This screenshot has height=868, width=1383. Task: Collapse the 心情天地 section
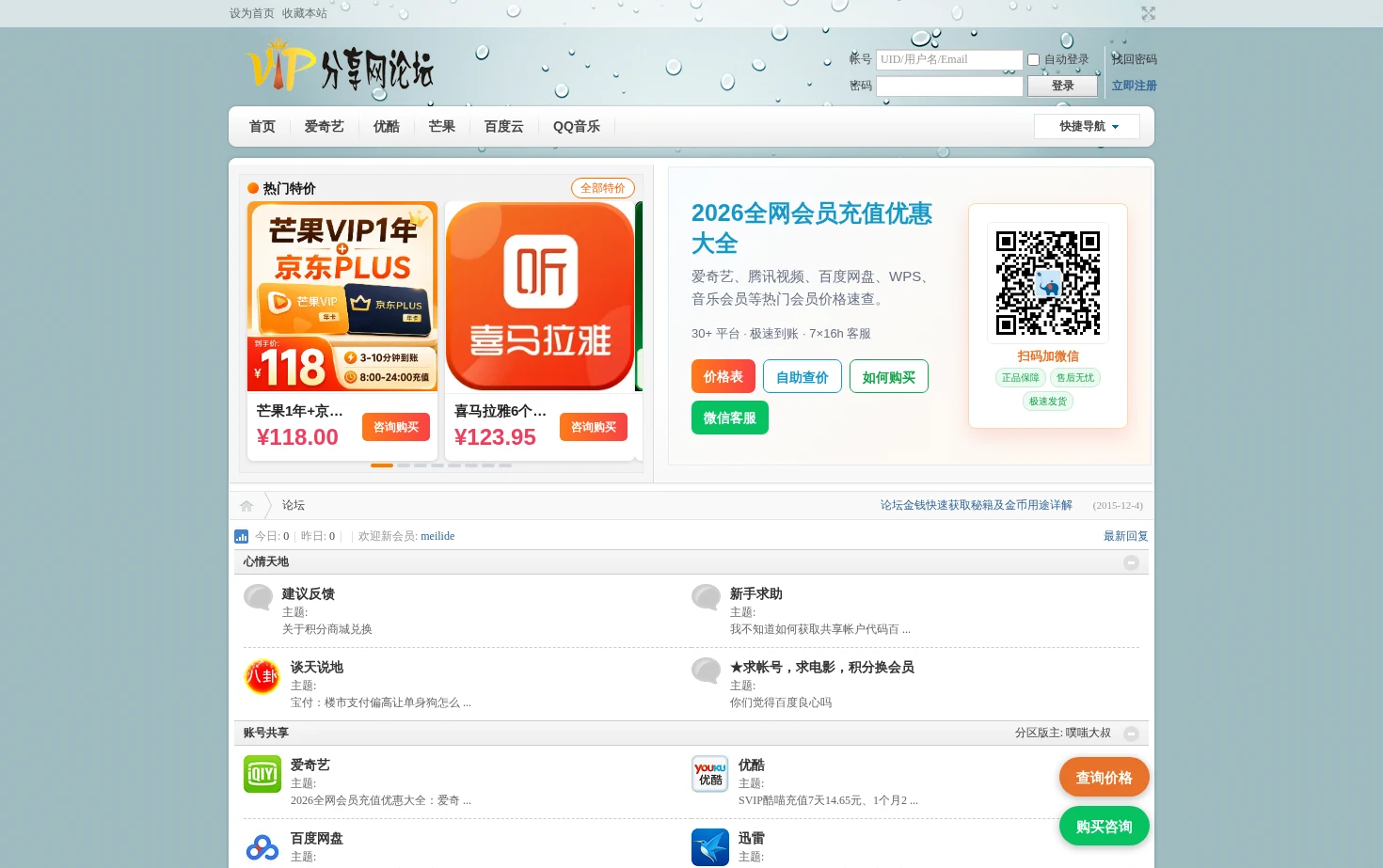pyautogui.click(x=1131, y=562)
